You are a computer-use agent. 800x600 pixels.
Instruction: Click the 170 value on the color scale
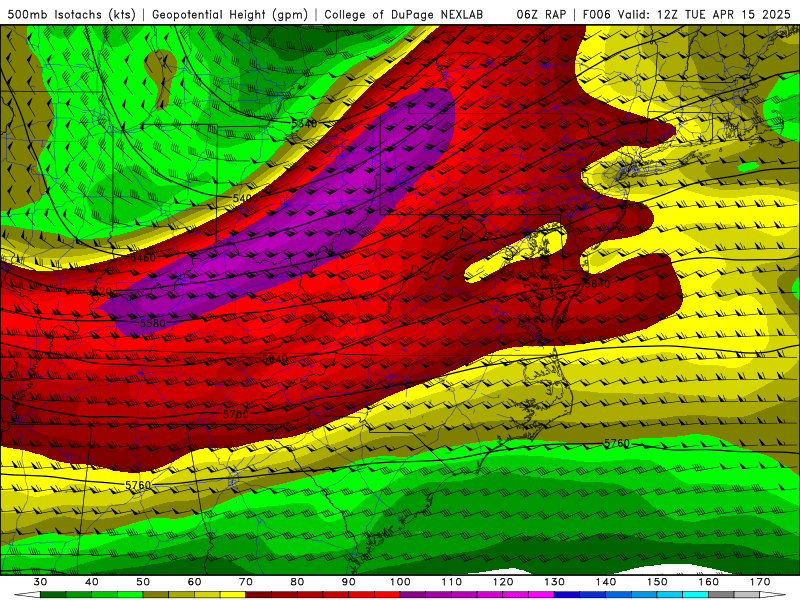760,582
